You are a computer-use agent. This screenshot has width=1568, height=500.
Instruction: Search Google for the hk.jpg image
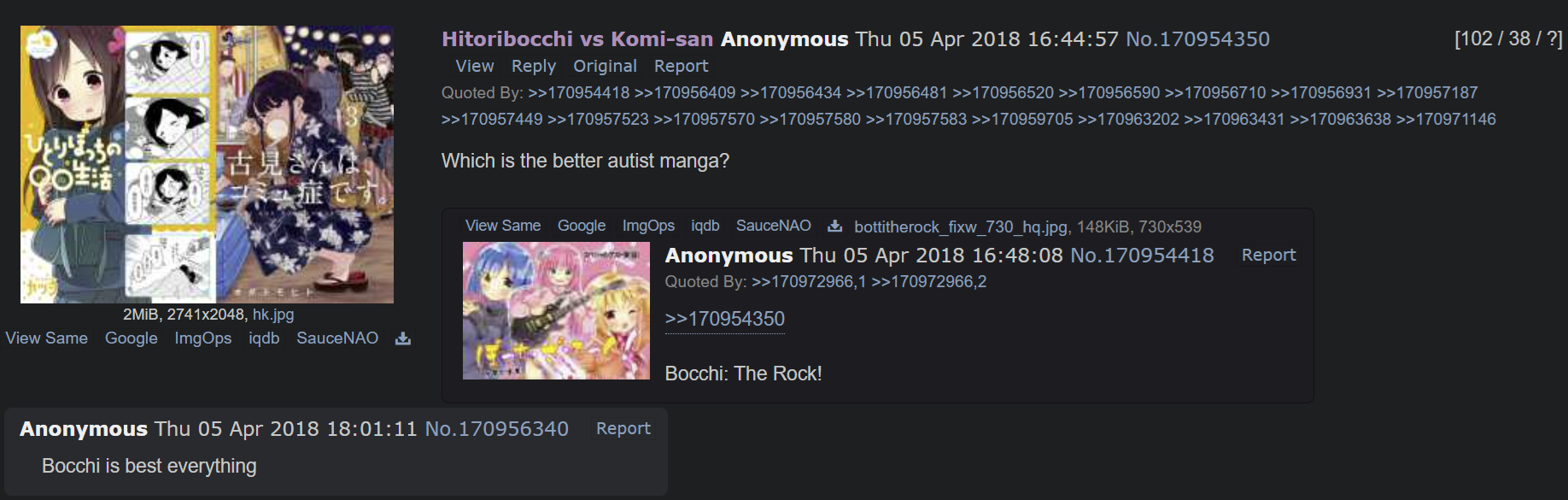tap(131, 338)
